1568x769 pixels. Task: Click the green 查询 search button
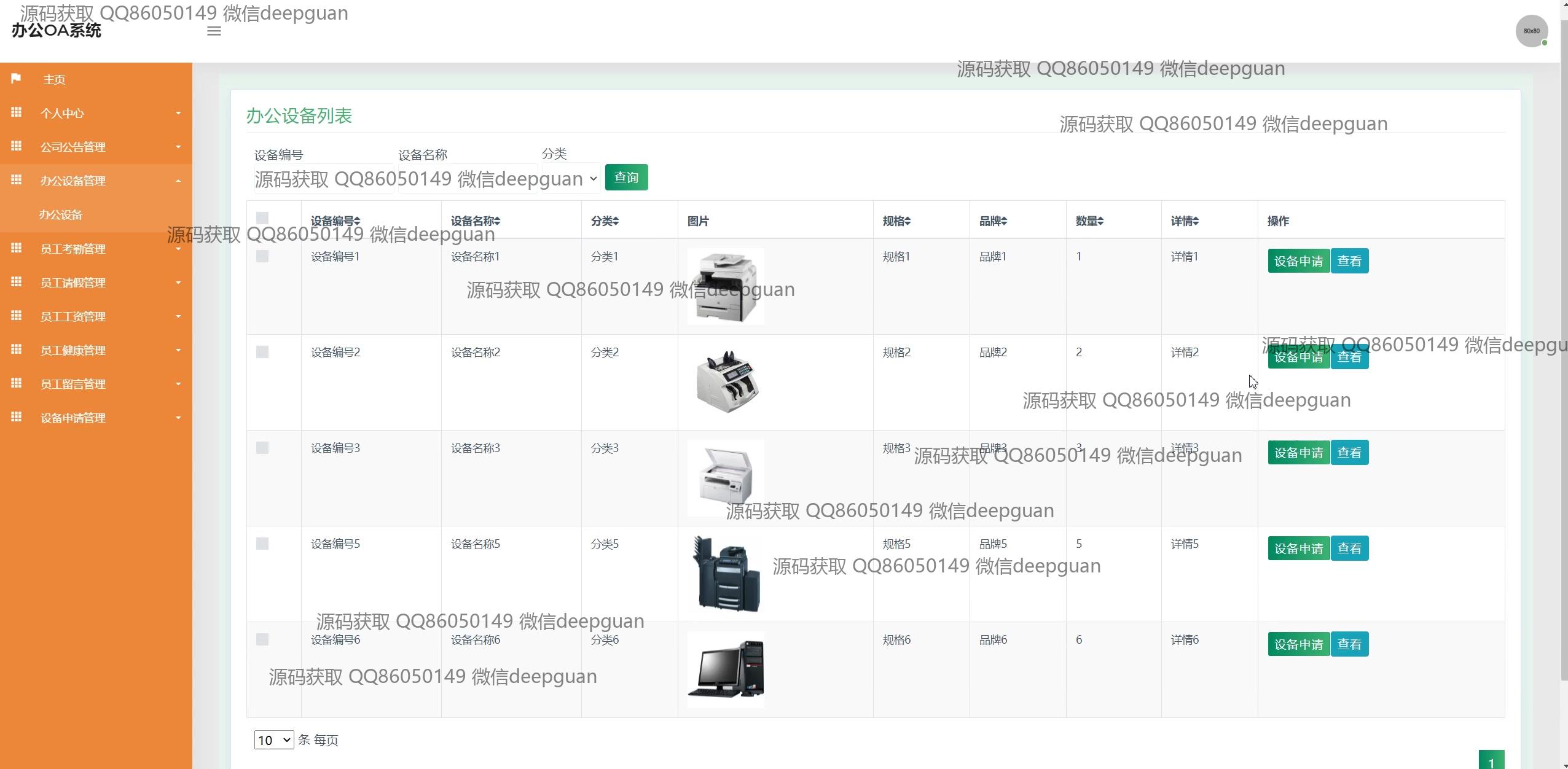pos(626,178)
